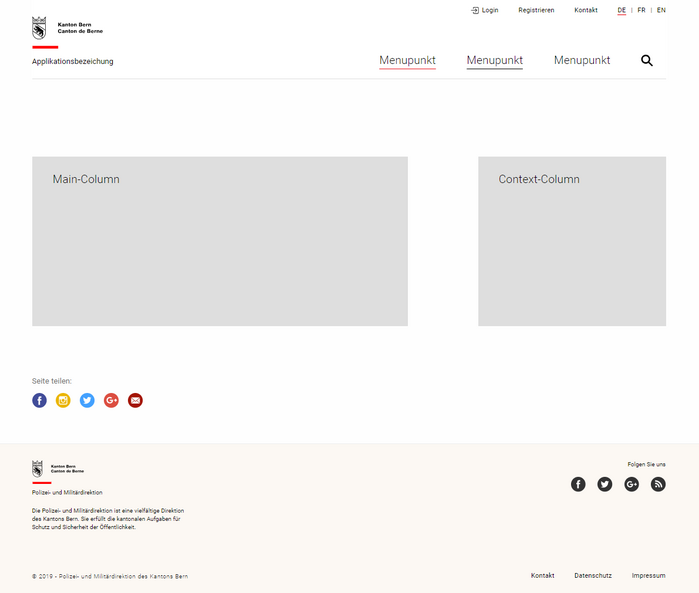Click the Folgen Sie uns label

coord(646,465)
